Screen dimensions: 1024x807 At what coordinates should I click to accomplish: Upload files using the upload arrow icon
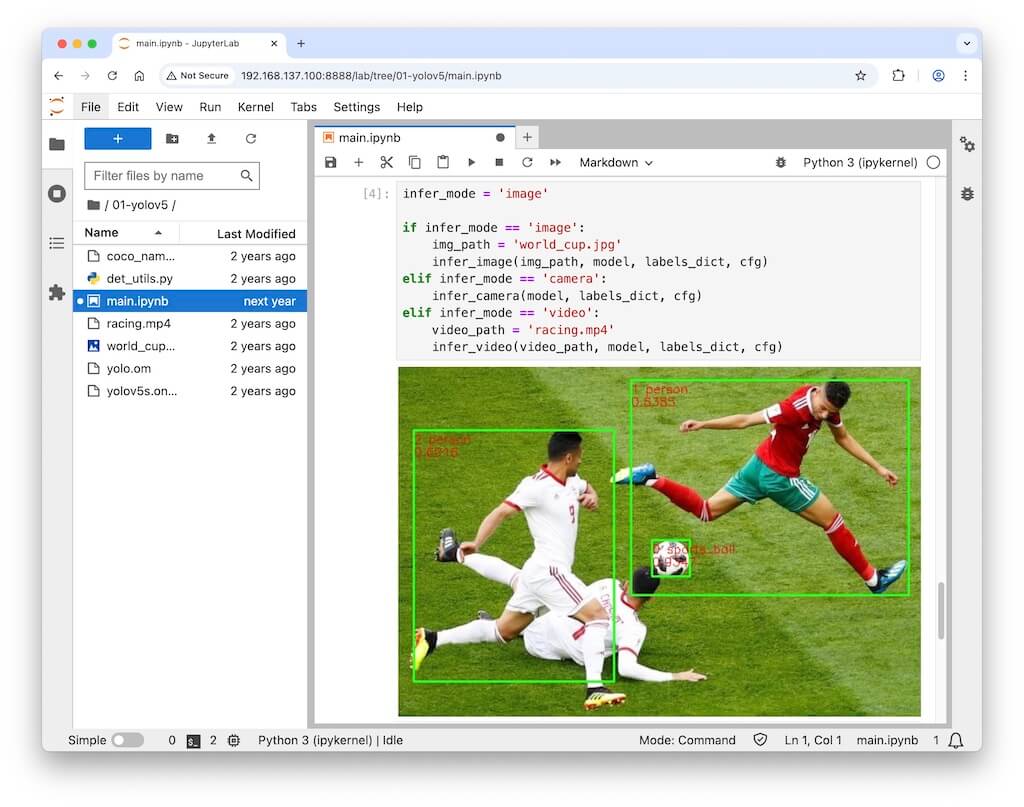(x=211, y=139)
